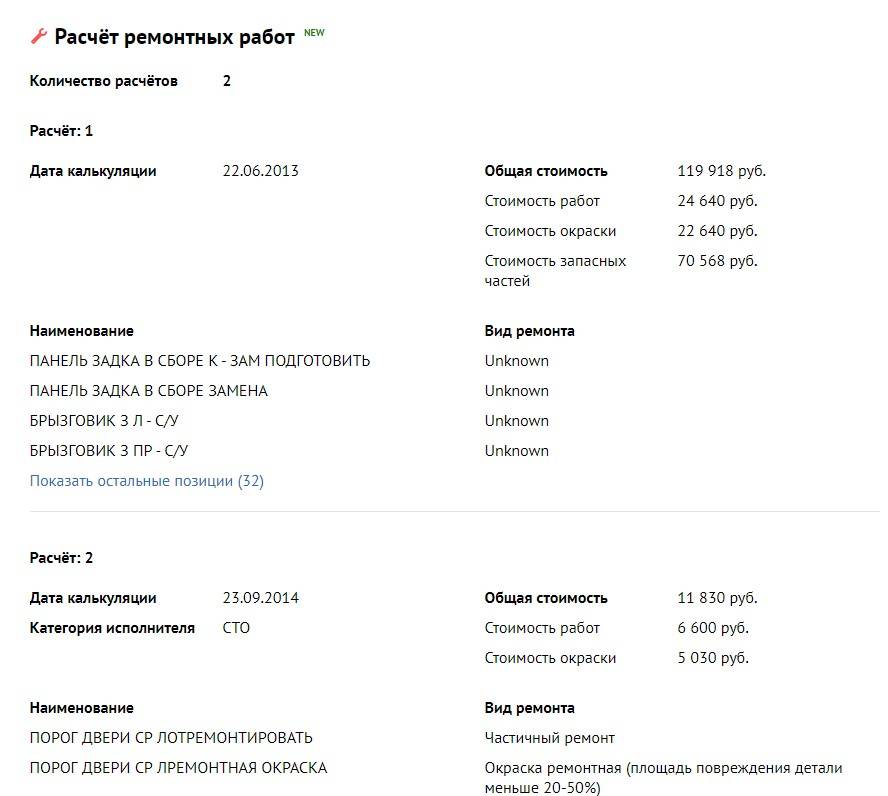
Task: Click the 'Количество расчётов' label
Action: point(104,81)
